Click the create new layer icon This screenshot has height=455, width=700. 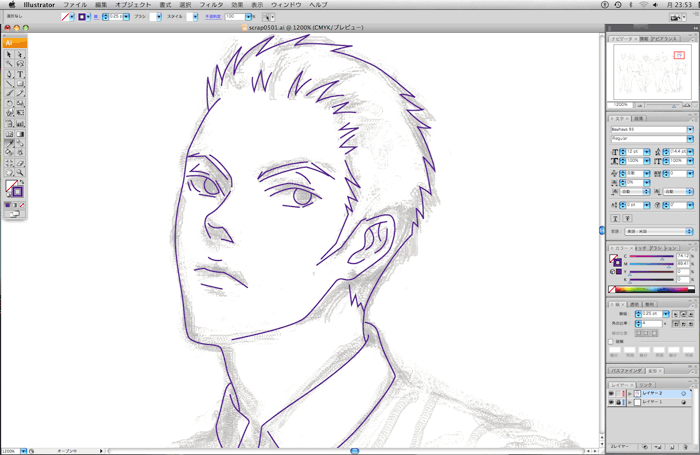pyautogui.click(x=672, y=447)
